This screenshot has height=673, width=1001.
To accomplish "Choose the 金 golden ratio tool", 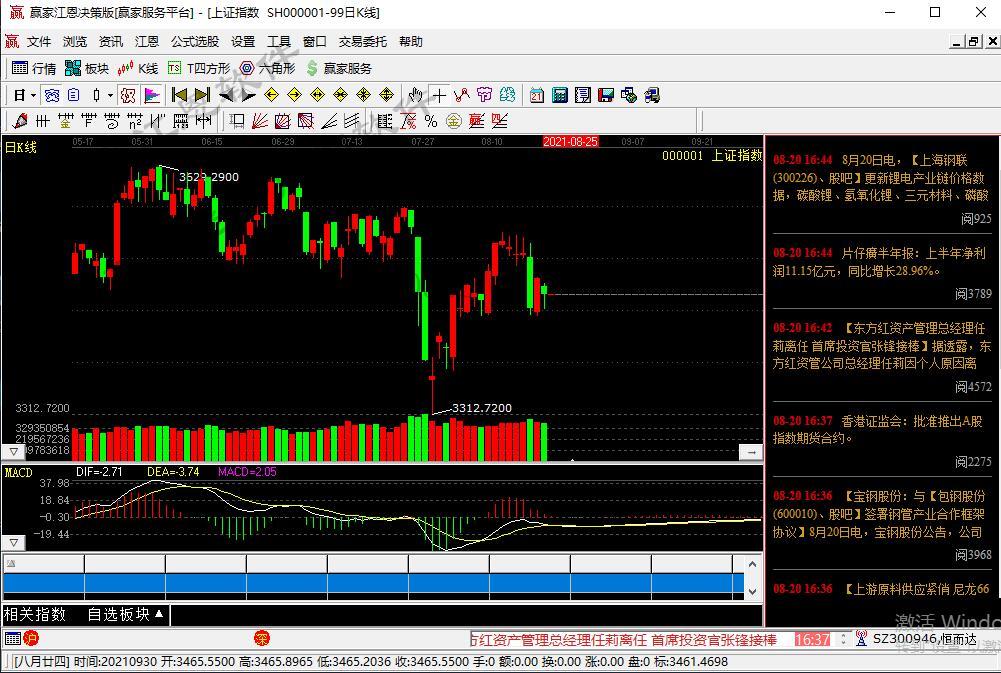I will (x=454, y=121).
